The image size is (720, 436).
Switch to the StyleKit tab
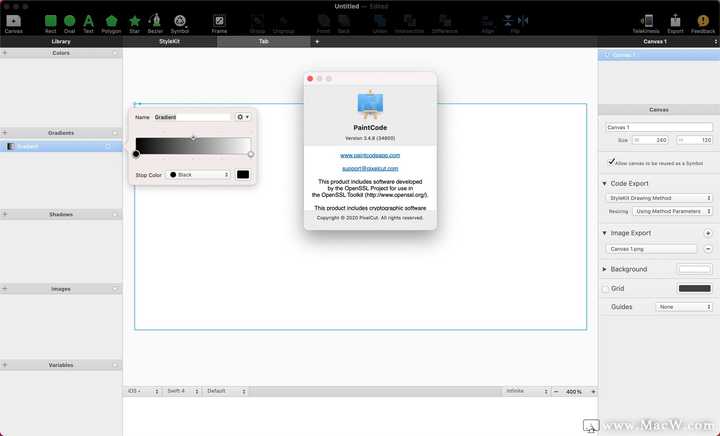(x=169, y=41)
